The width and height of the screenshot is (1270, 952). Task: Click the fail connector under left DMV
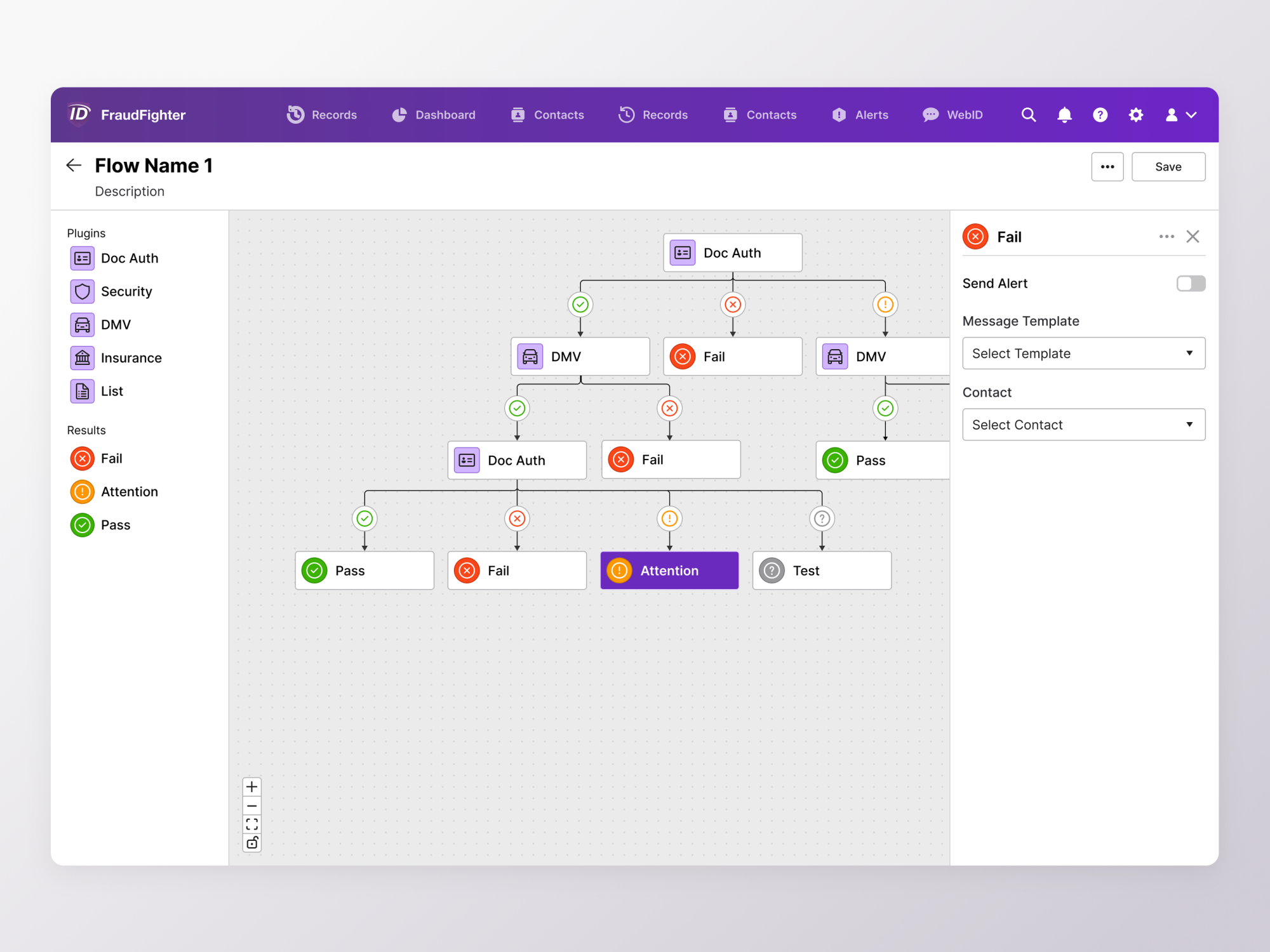click(x=669, y=408)
